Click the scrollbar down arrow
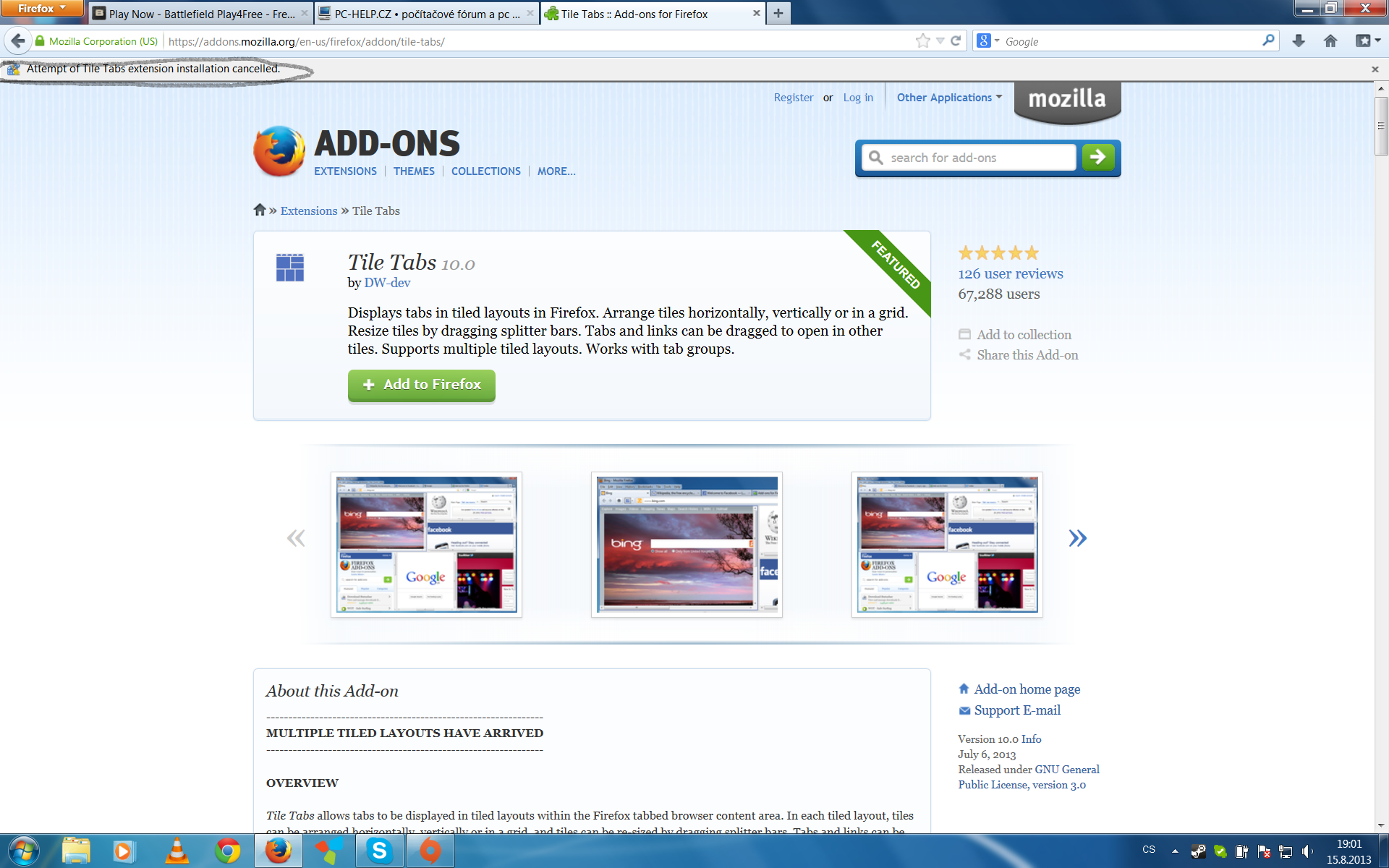The image size is (1389, 868). [x=1381, y=825]
